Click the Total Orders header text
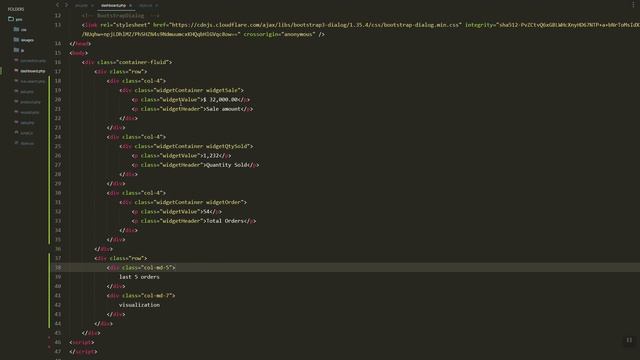 (x=225, y=221)
